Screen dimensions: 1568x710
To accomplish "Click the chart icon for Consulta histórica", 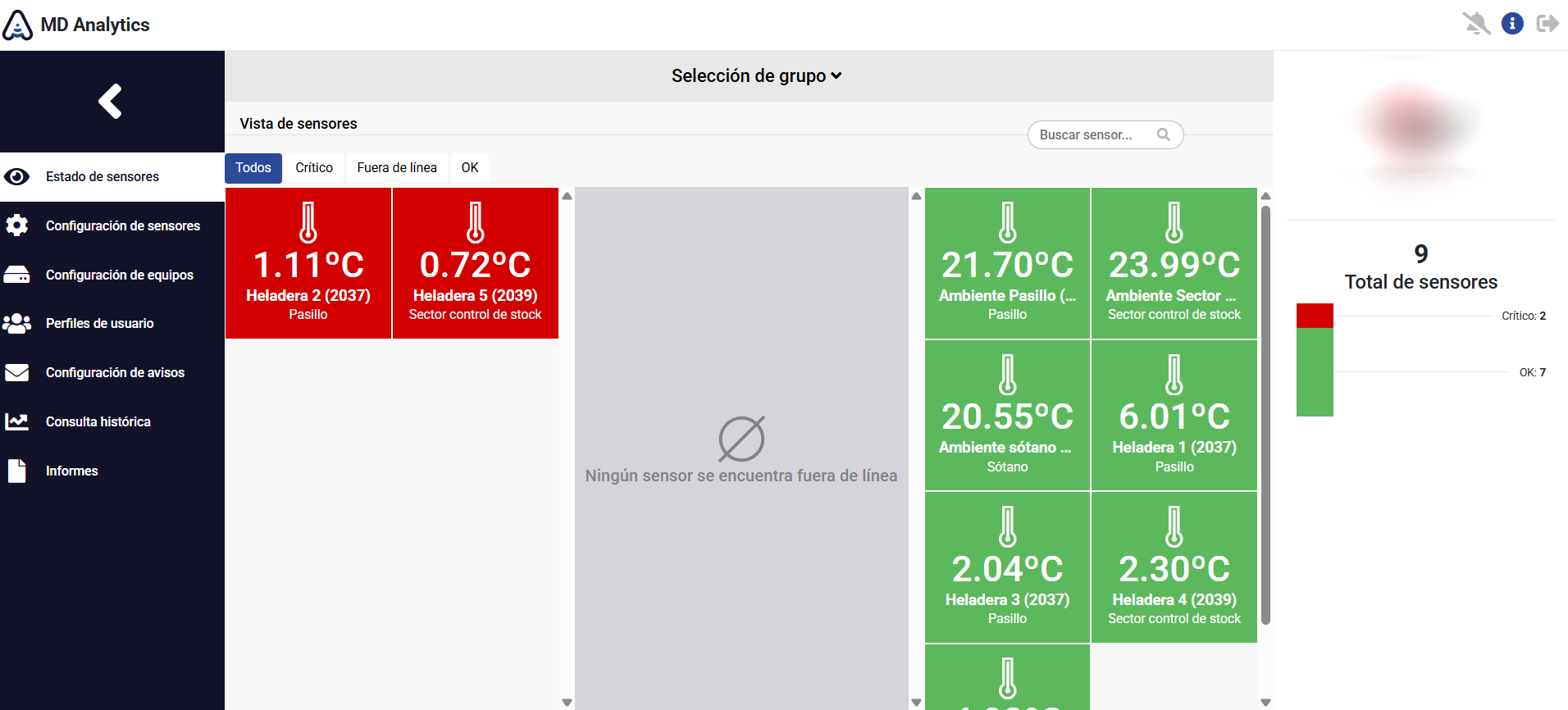I will 16,421.
